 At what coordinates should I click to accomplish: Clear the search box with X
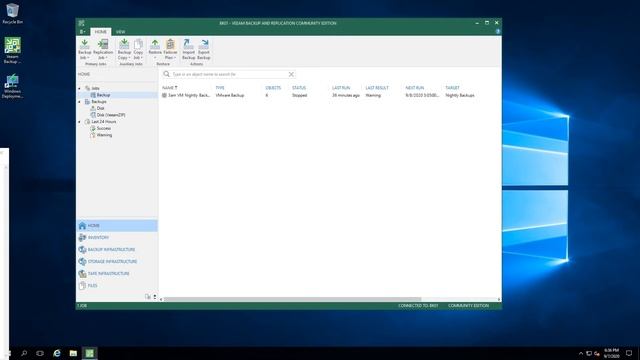coord(291,74)
